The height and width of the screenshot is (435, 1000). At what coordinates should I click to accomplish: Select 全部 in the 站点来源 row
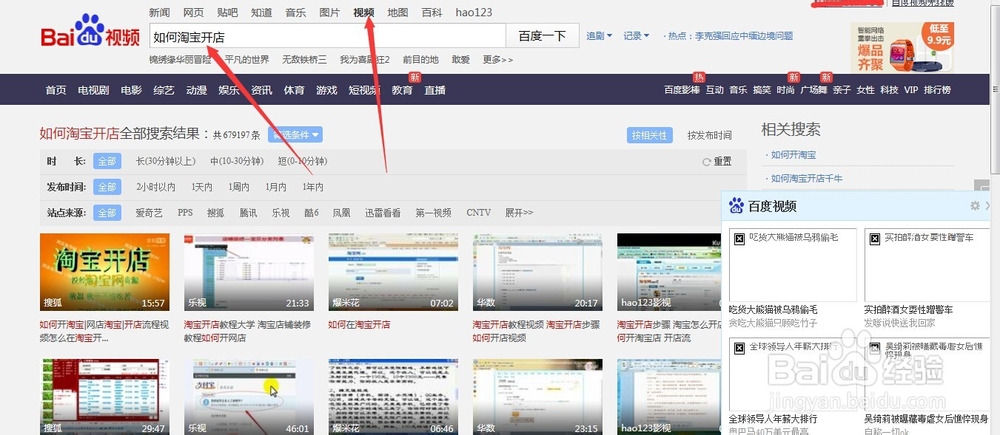(x=107, y=212)
